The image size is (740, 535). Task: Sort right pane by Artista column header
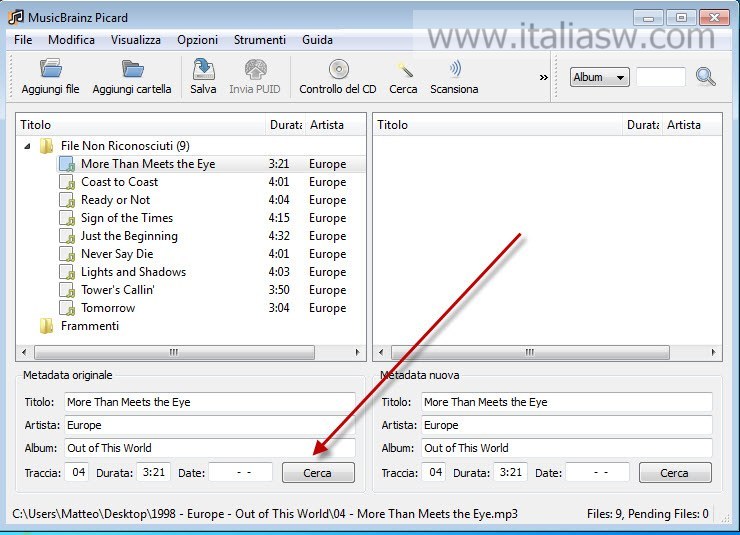[x=692, y=125]
